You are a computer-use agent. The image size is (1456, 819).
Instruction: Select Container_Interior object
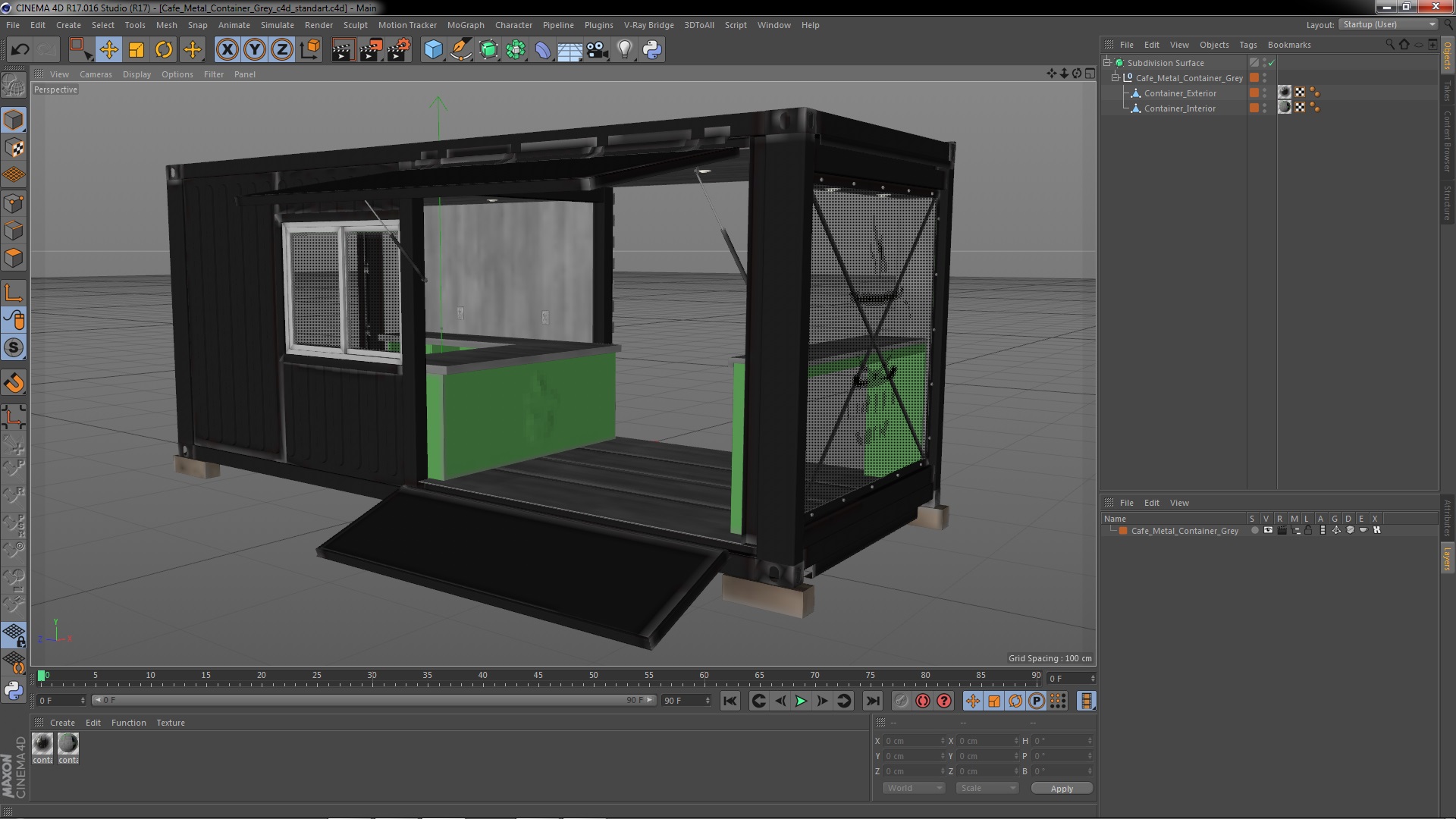point(1179,108)
